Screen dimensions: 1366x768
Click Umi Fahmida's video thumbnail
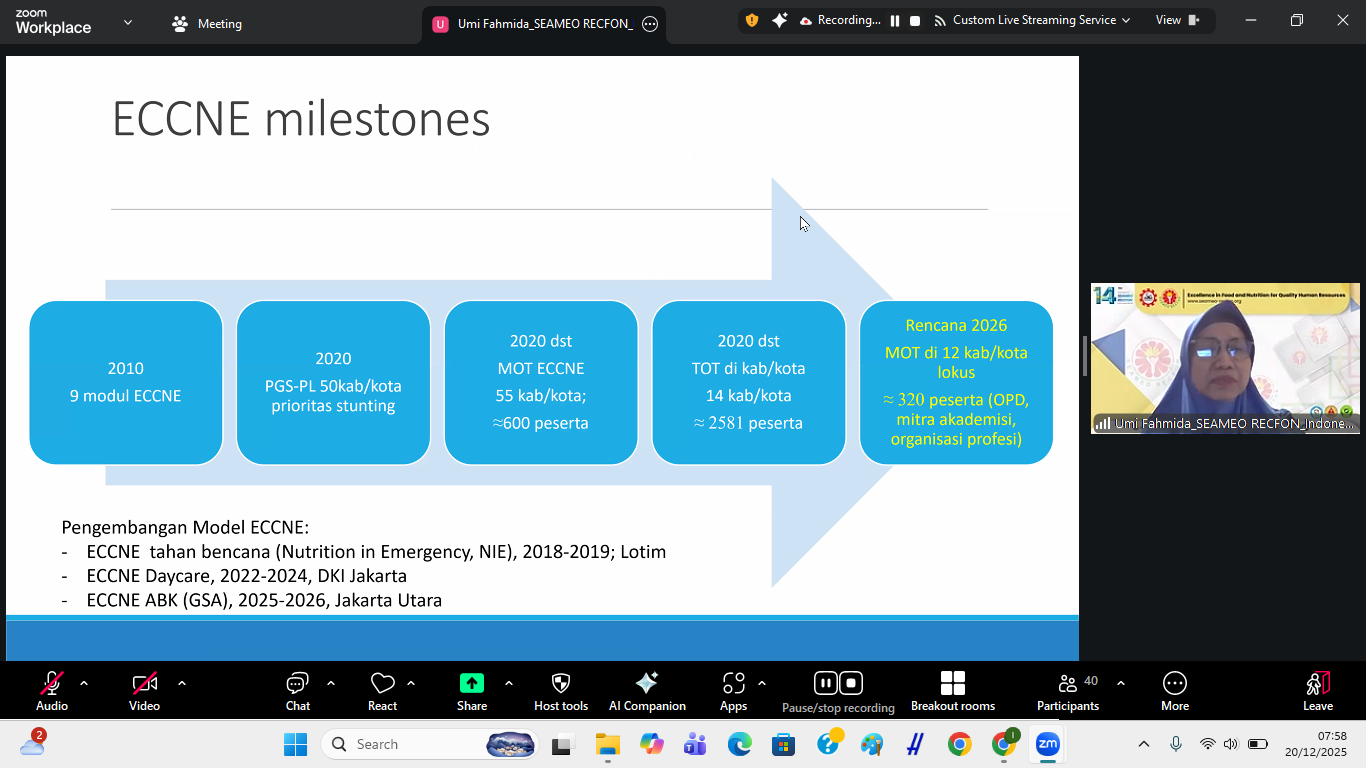1224,358
